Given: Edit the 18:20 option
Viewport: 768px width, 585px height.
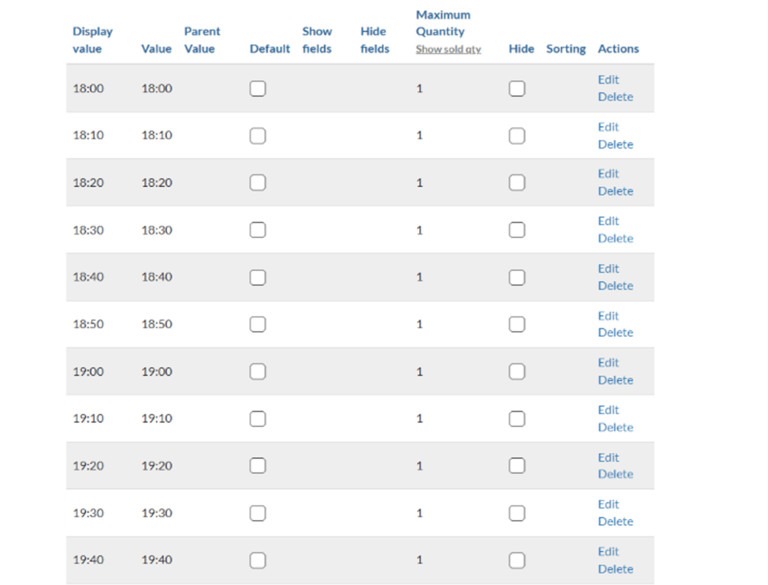Looking at the screenshot, I should click(608, 173).
